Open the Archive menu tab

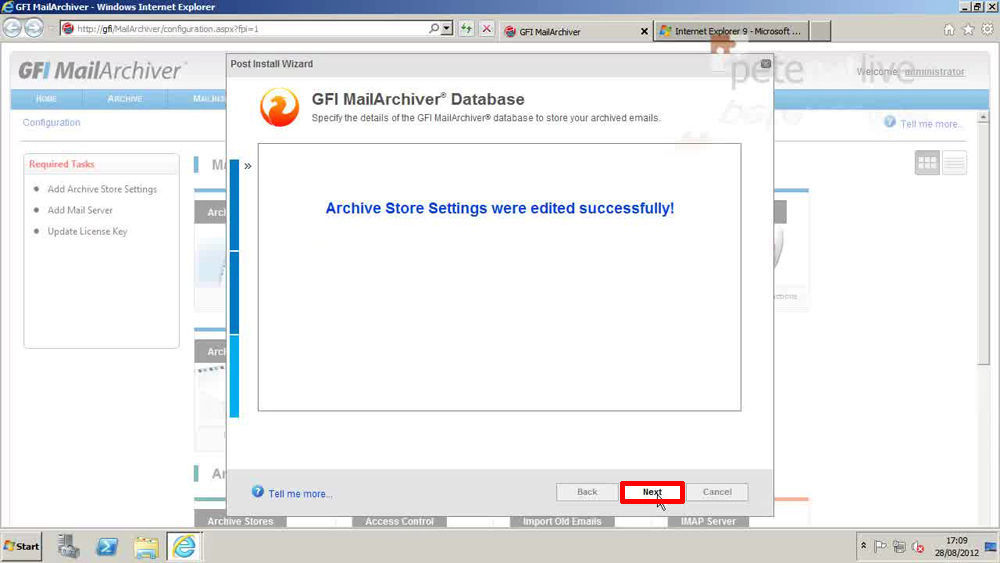pos(125,99)
